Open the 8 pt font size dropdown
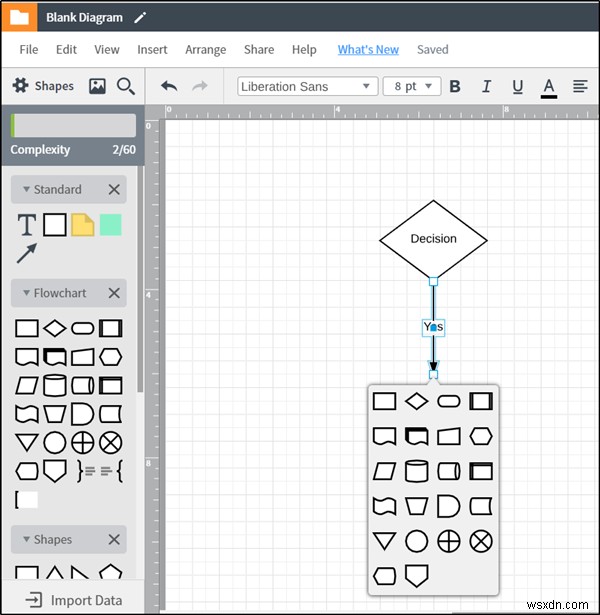Viewport: 600px width, 615px height. (412, 86)
